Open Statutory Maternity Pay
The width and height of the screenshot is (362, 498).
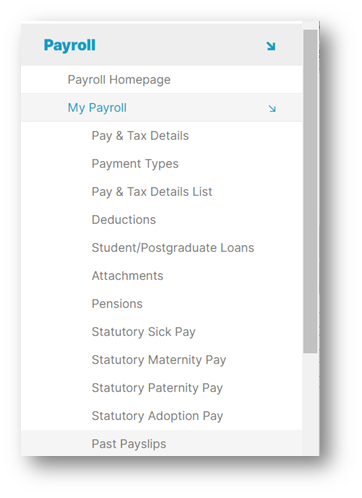point(159,360)
